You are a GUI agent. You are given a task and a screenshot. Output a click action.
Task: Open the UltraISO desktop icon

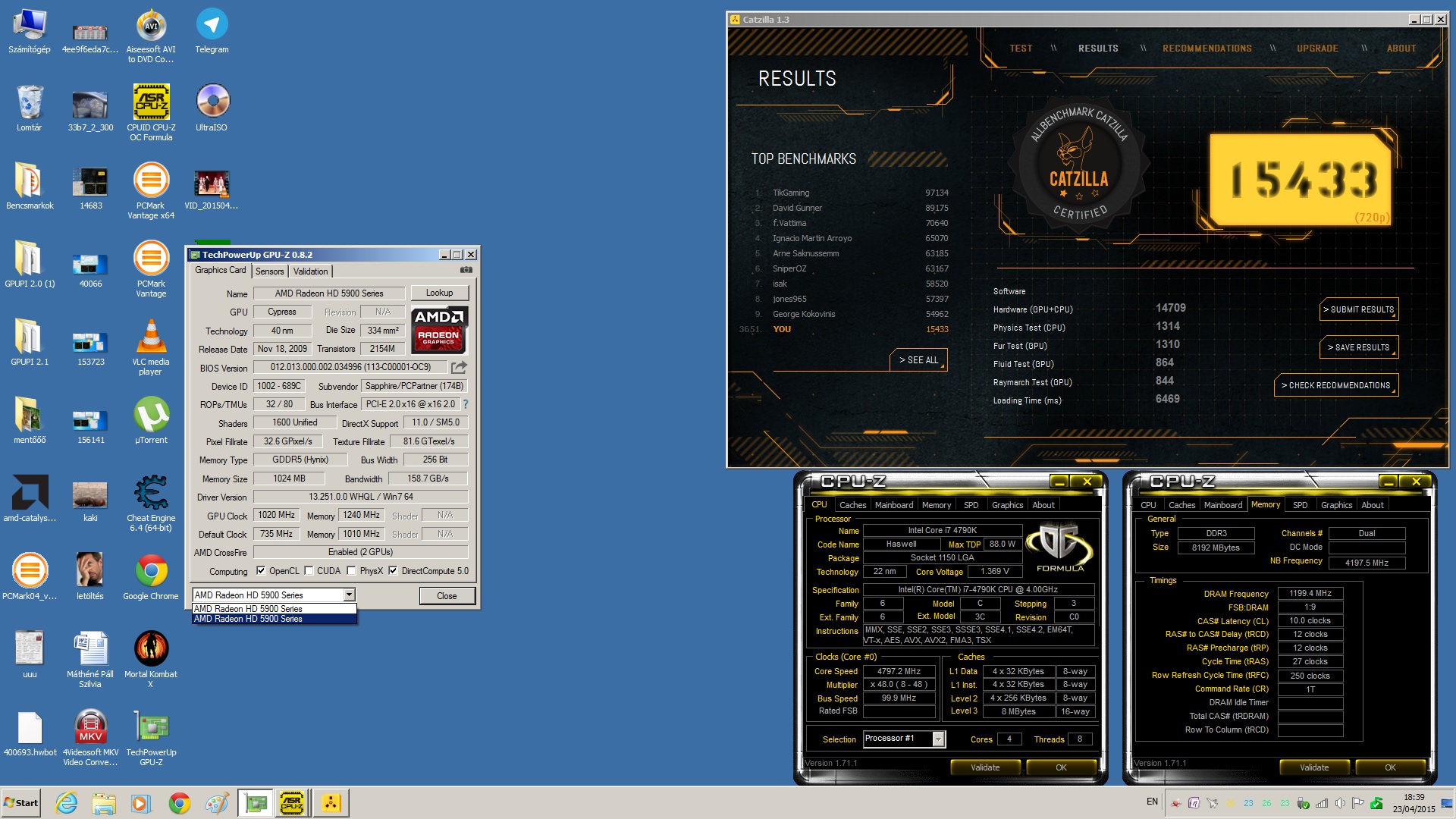tap(212, 108)
